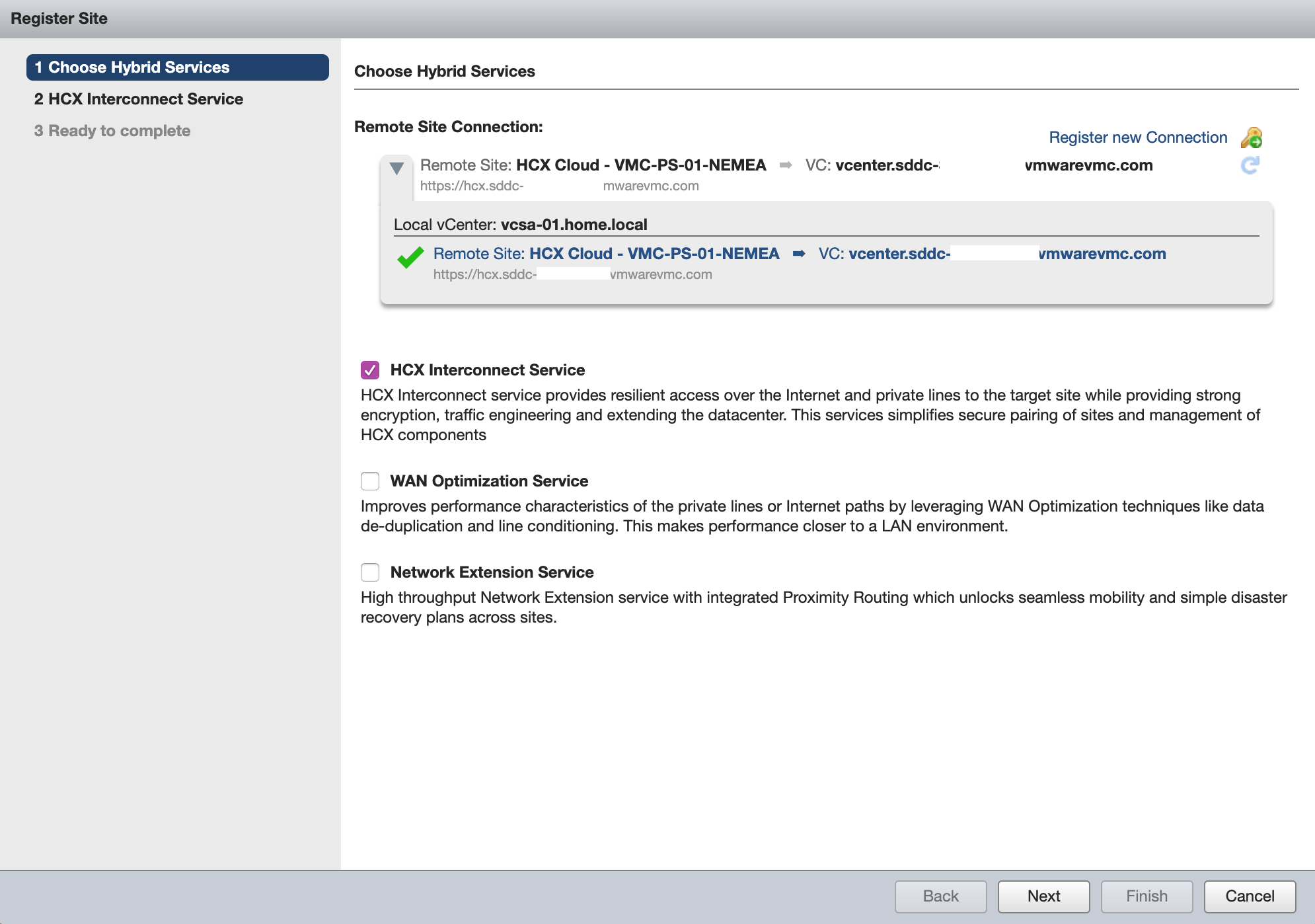The width and height of the screenshot is (1315, 924).
Task: Click the refresh connection icon
Action: pyautogui.click(x=1250, y=165)
